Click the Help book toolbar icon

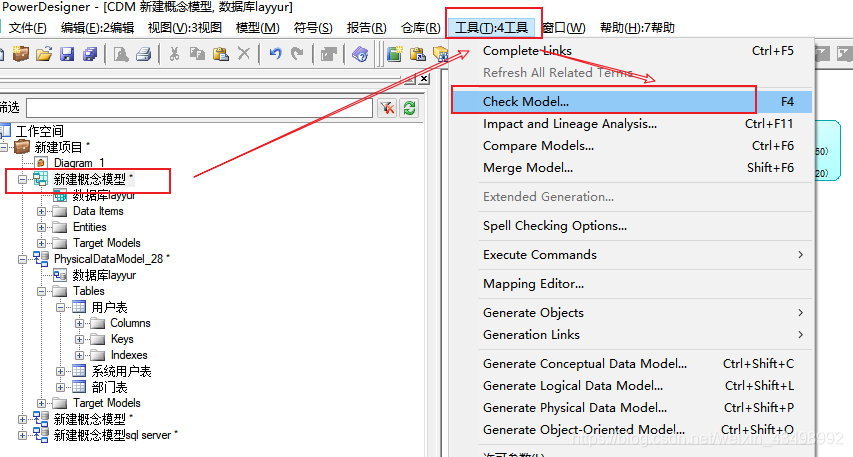point(360,54)
